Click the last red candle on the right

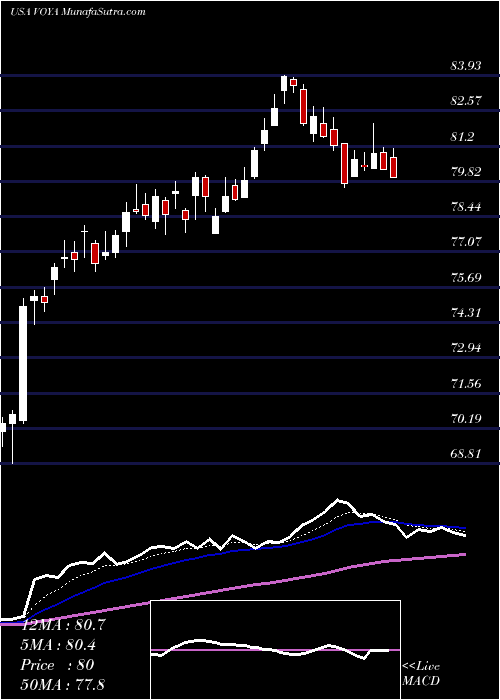[393, 167]
